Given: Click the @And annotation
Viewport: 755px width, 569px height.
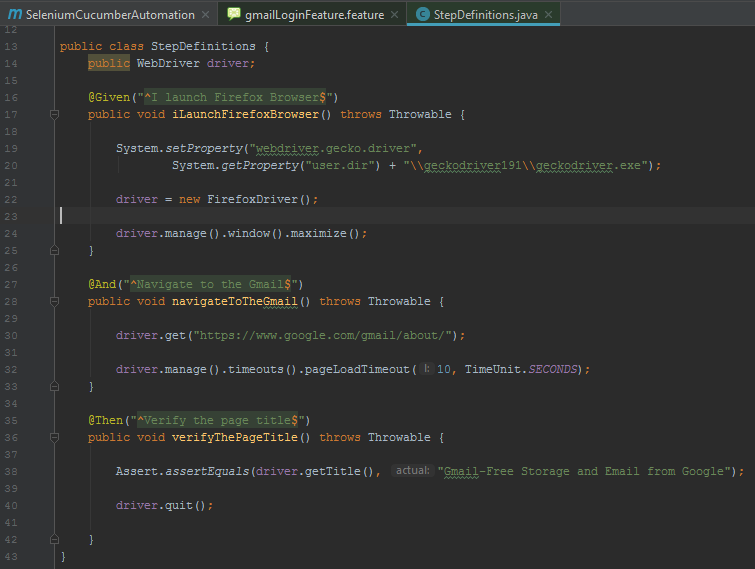Looking at the screenshot, I should tap(102, 284).
